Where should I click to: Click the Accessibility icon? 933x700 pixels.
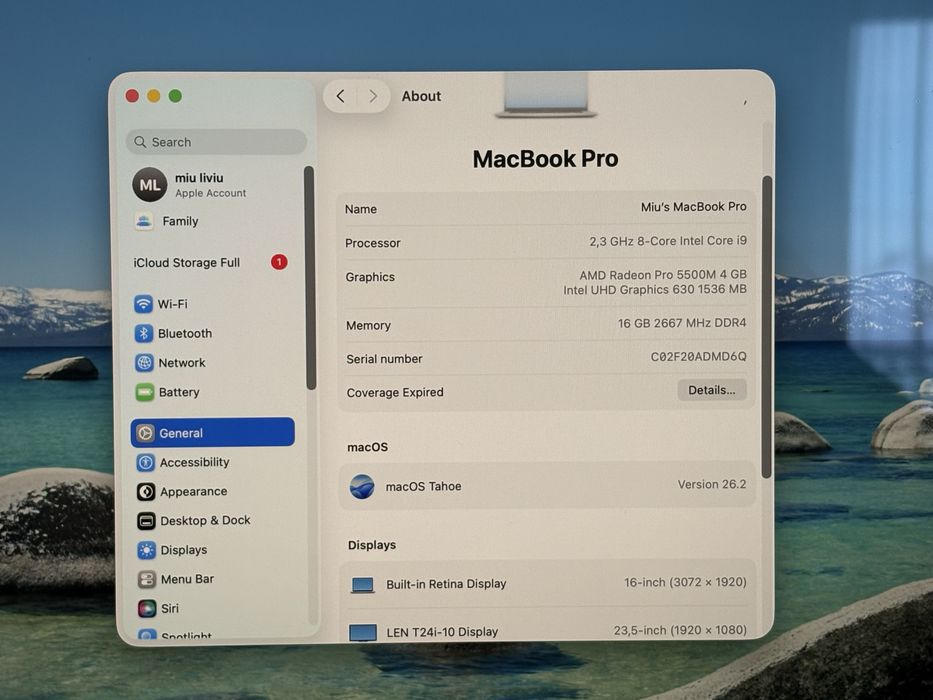(146, 462)
